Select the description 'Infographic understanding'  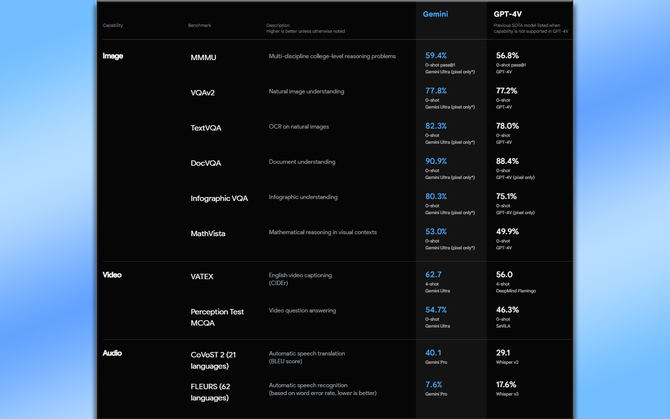pyautogui.click(x=303, y=197)
